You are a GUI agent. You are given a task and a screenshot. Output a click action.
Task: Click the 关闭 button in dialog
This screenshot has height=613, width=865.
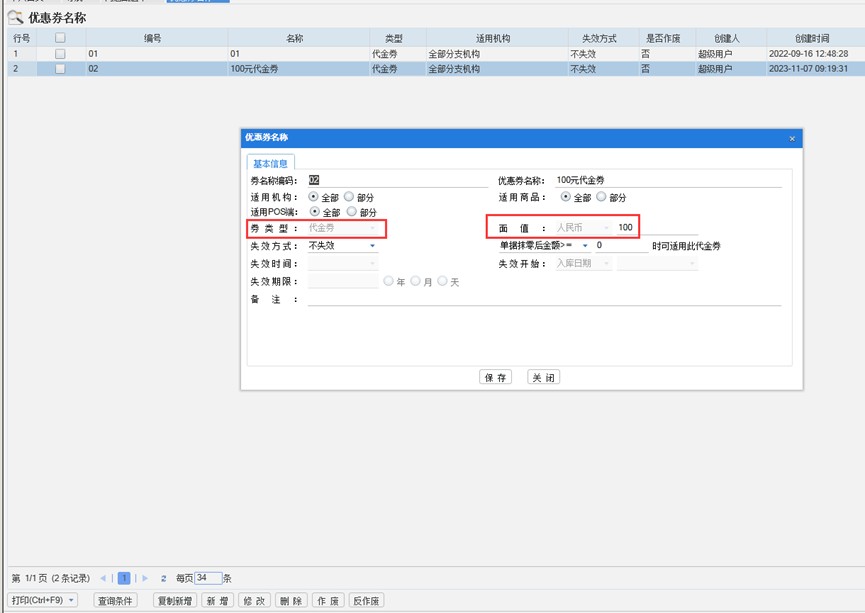543,377
